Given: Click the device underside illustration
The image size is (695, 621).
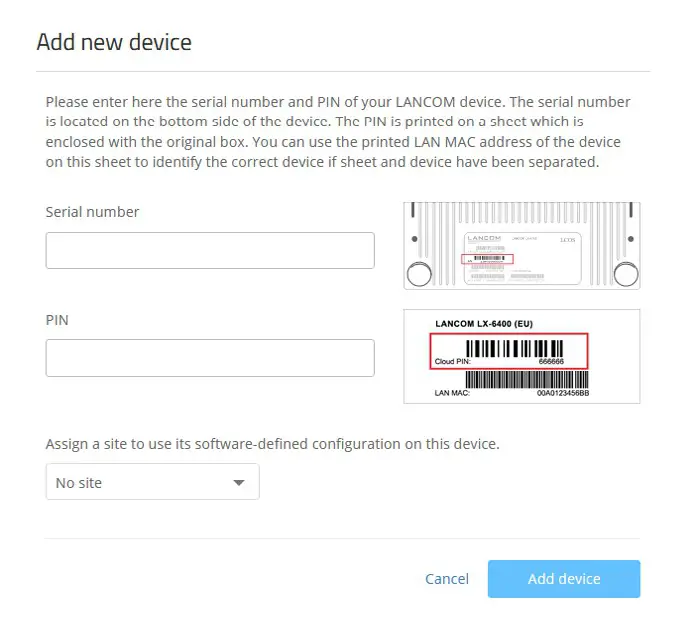Looking at the screenshot, I should 521,246.
